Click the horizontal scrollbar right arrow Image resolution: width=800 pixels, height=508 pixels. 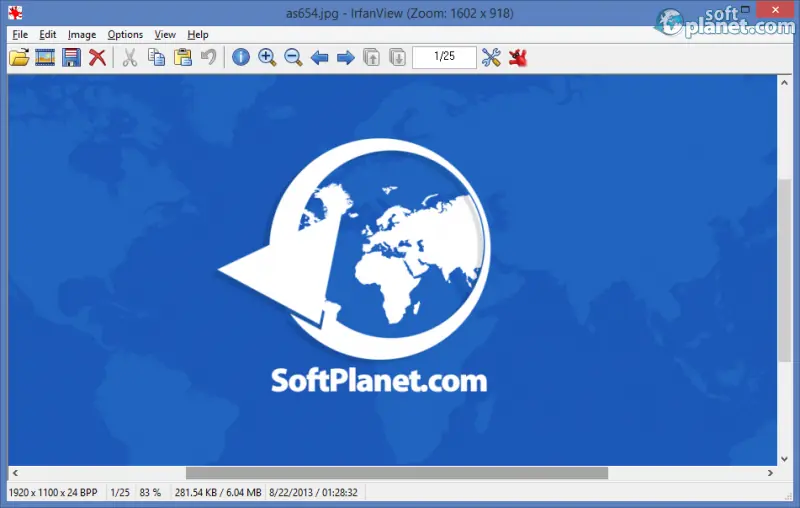pos(770,473)
